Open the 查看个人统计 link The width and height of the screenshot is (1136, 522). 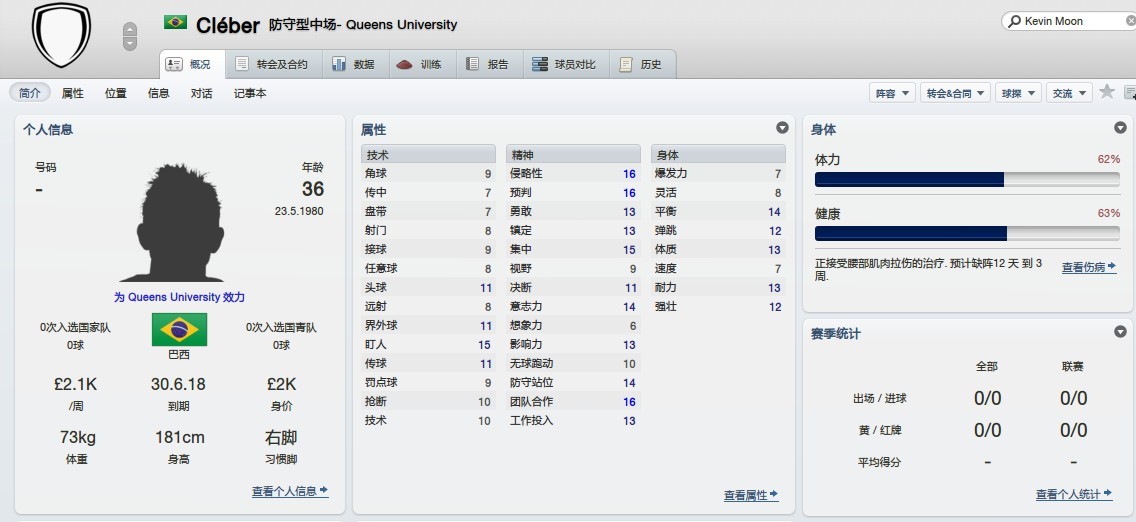pos(1074,494)
